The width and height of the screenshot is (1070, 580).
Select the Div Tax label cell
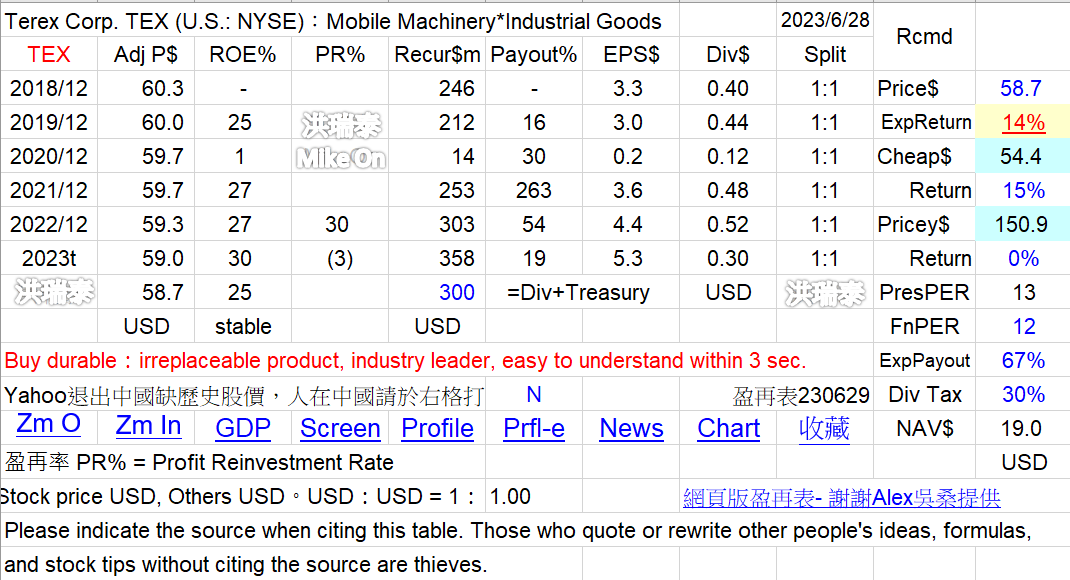point(924,394)
